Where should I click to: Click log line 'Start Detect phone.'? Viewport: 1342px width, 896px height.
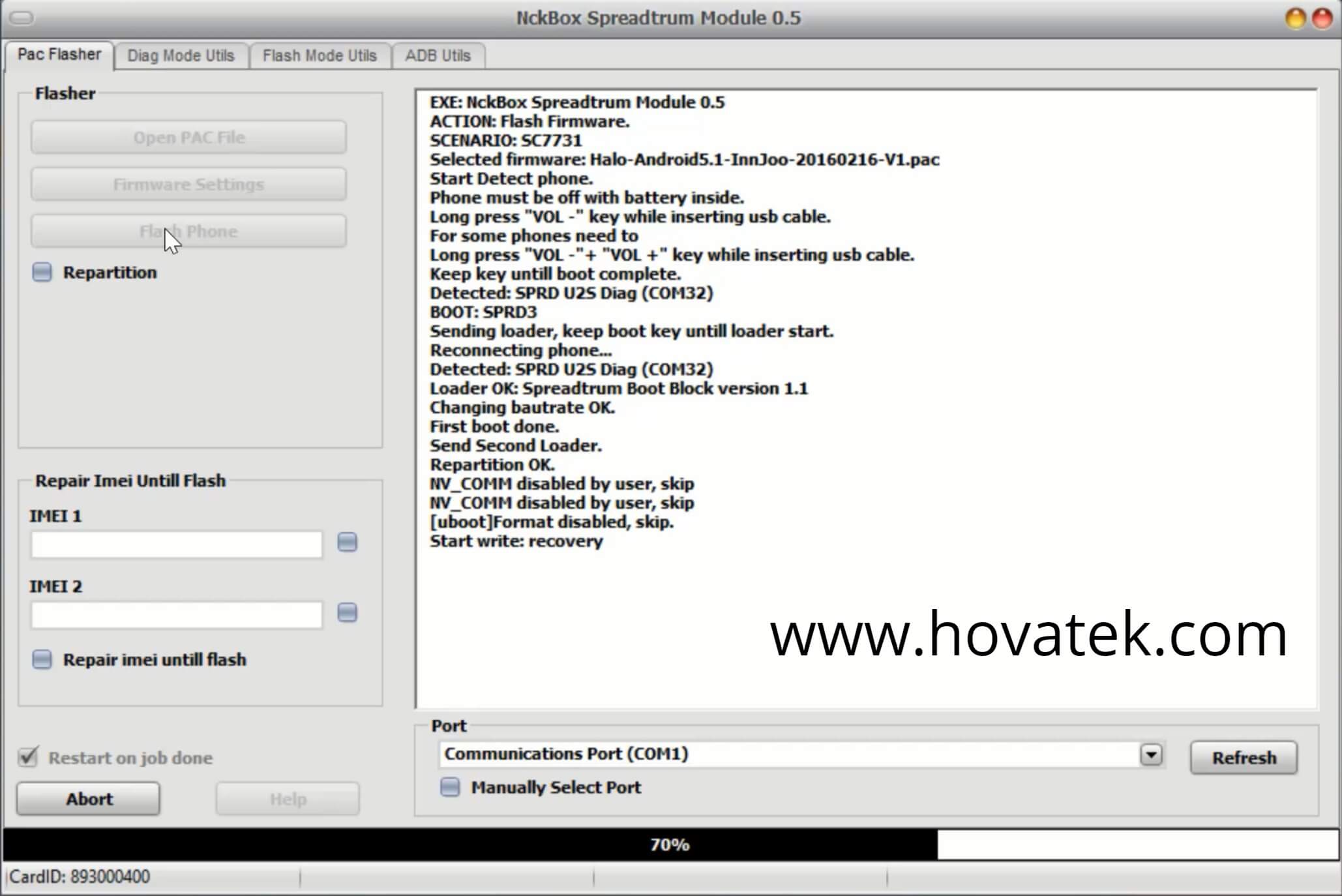click(511, 179)
